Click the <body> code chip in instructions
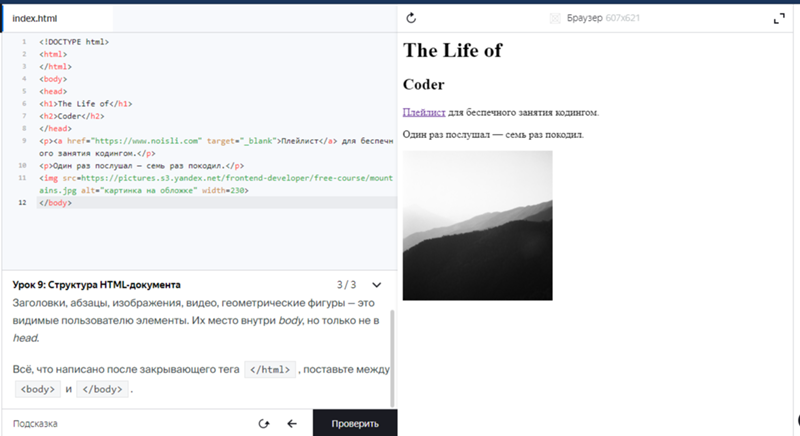This screenshot has height=436, width=800. coord(38,389)
